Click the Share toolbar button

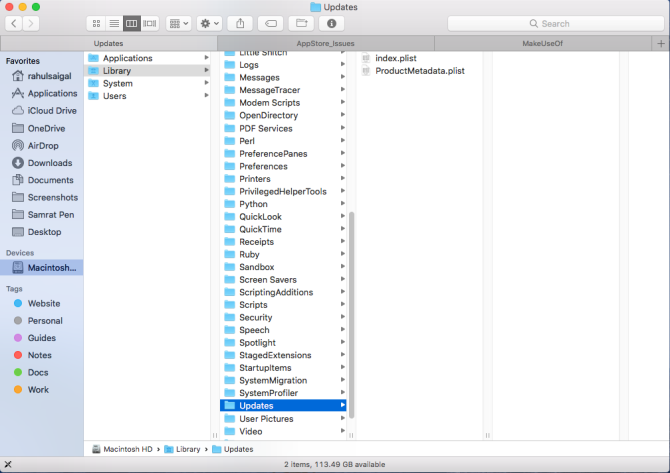(x=240, y=24)
